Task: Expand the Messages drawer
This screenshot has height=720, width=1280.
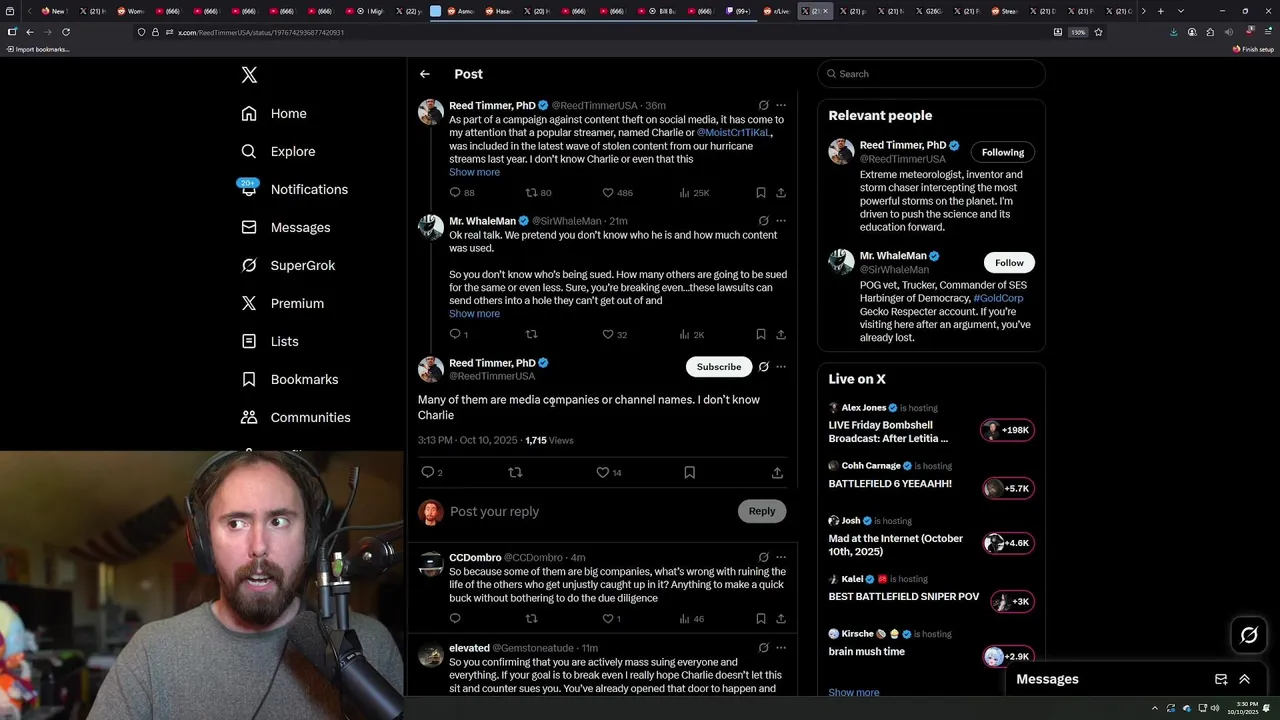Action: 1245,679
